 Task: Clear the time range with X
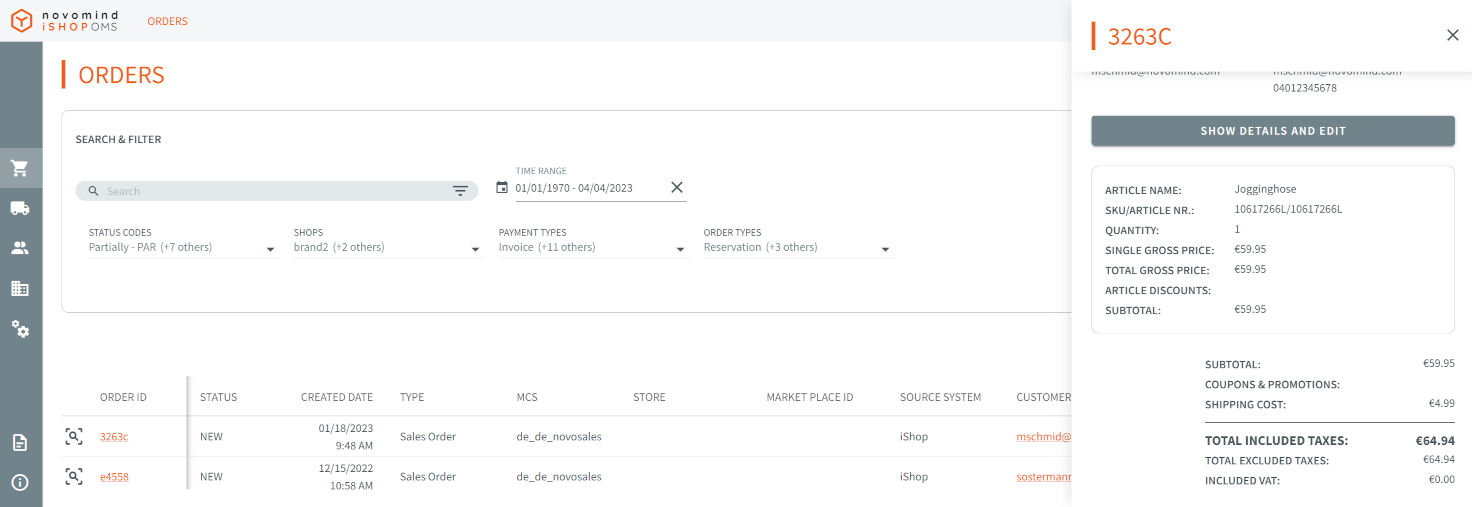(676, 187)
